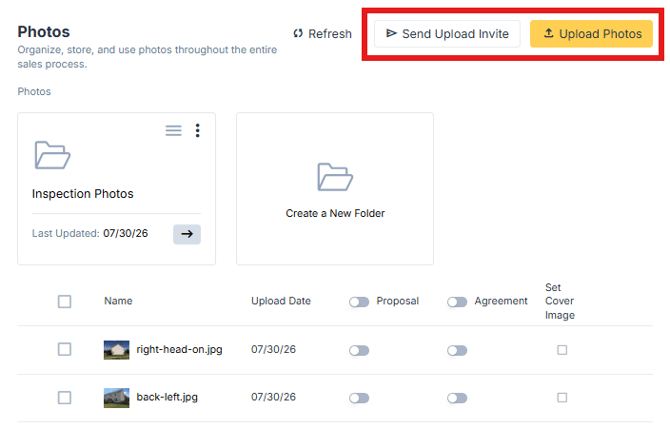This screenshot has height=429, width=670.
Task: Click Create a New Folder card
Action: click(x=335, y=189)
